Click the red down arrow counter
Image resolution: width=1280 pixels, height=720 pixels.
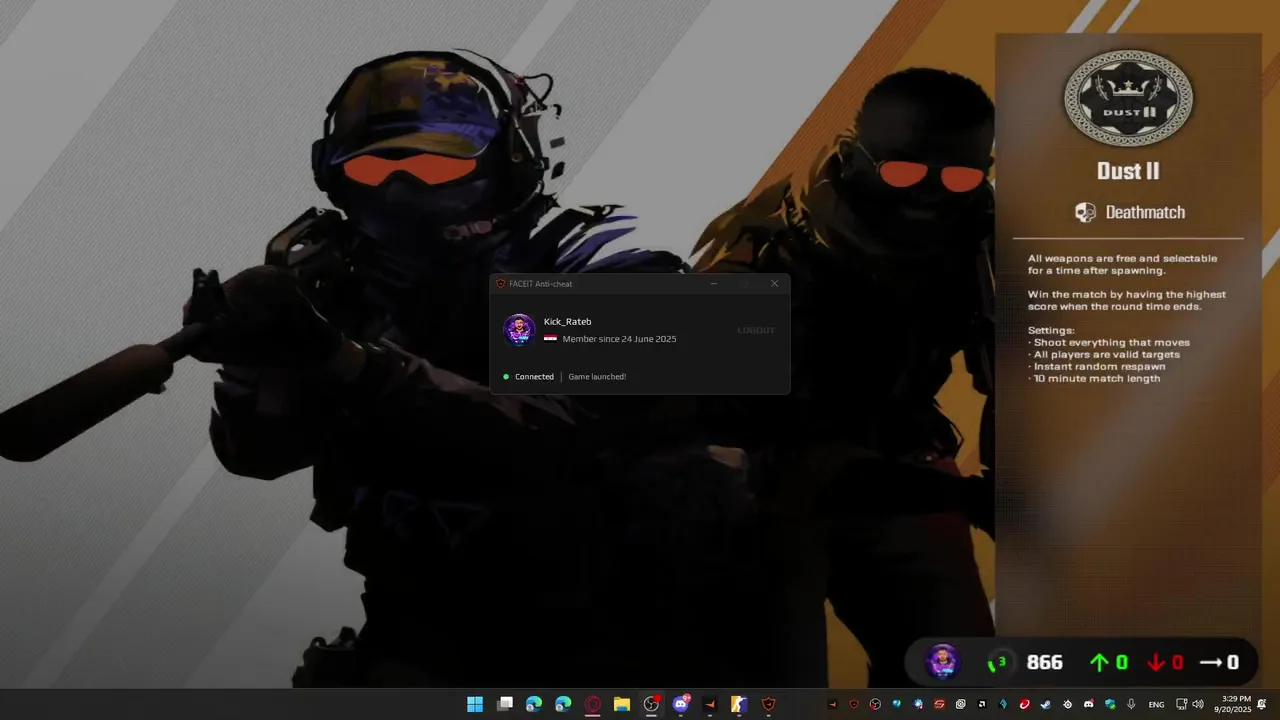(1165, 662)
